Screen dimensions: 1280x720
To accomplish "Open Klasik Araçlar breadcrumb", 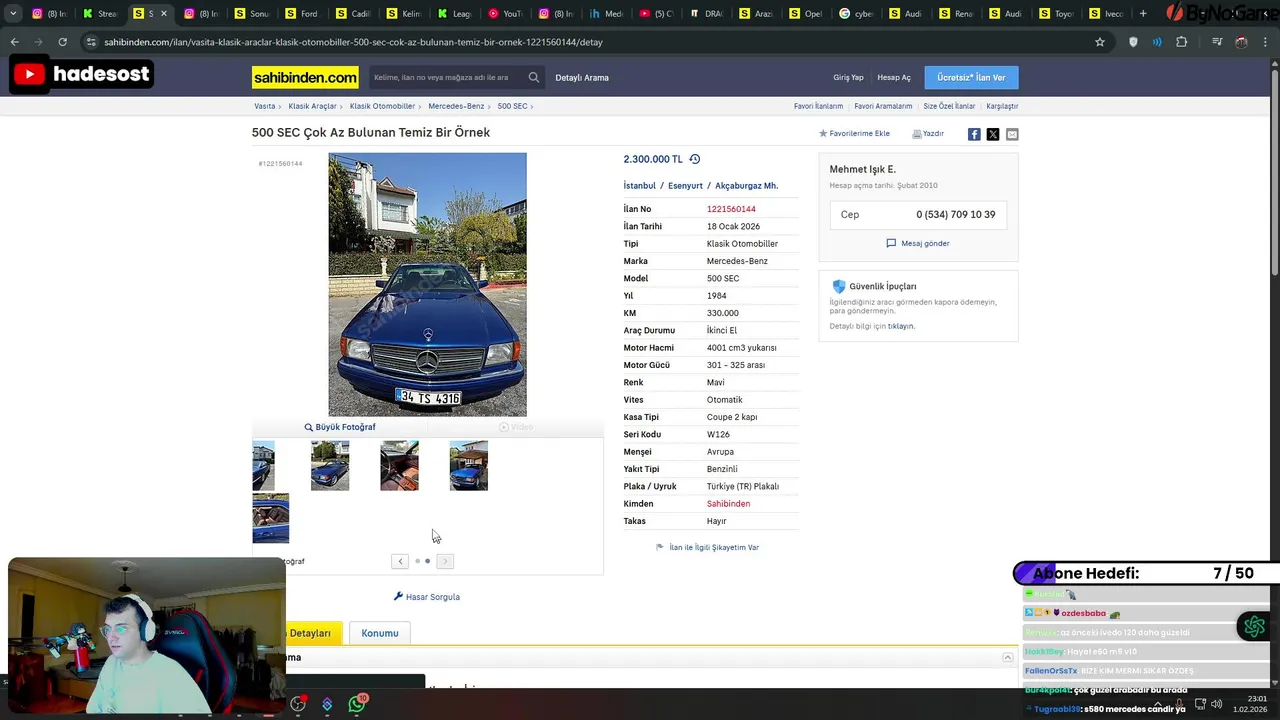I will 312,106.
